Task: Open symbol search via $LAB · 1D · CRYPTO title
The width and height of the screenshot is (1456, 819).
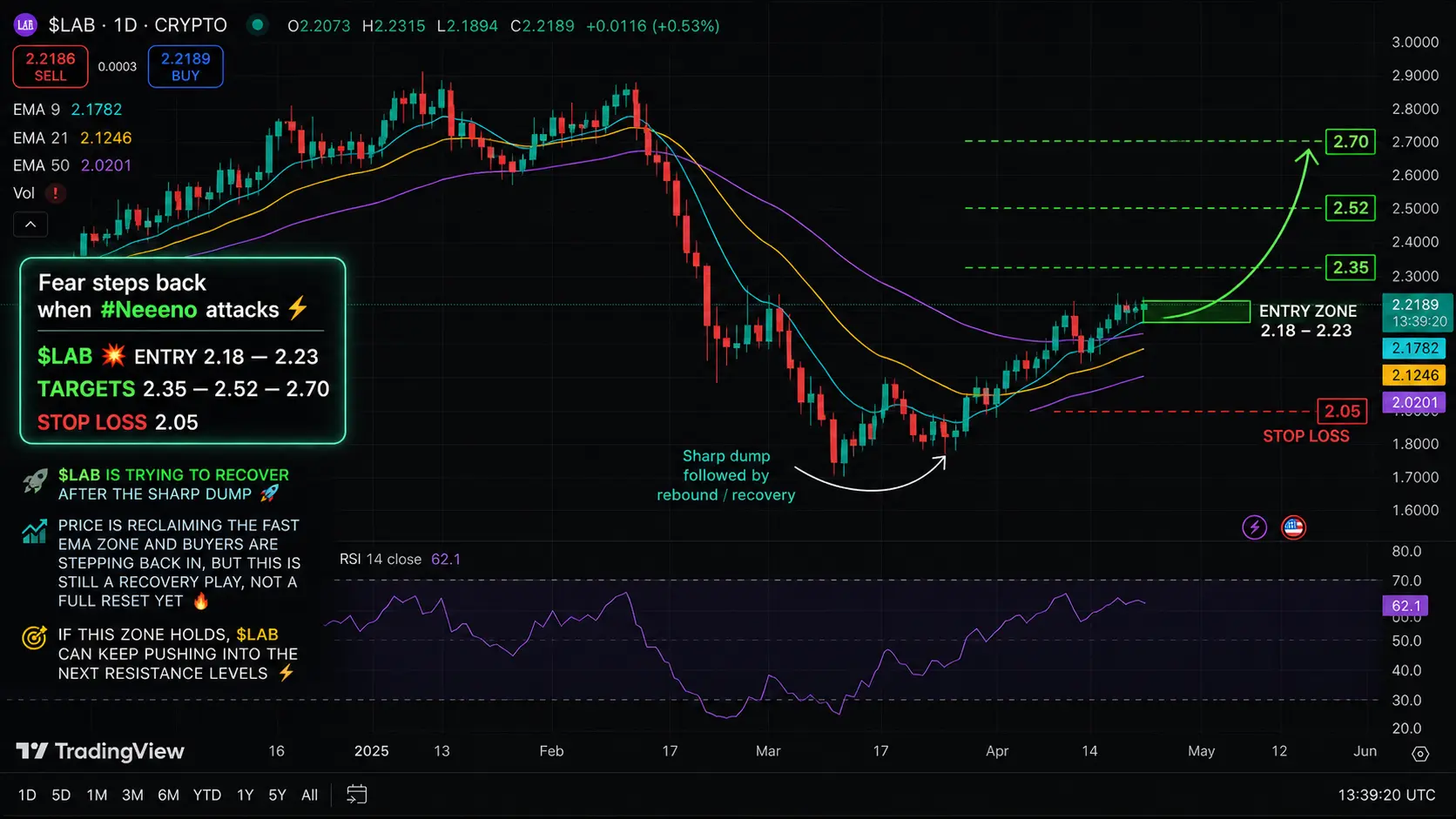Action: point(138,25)
